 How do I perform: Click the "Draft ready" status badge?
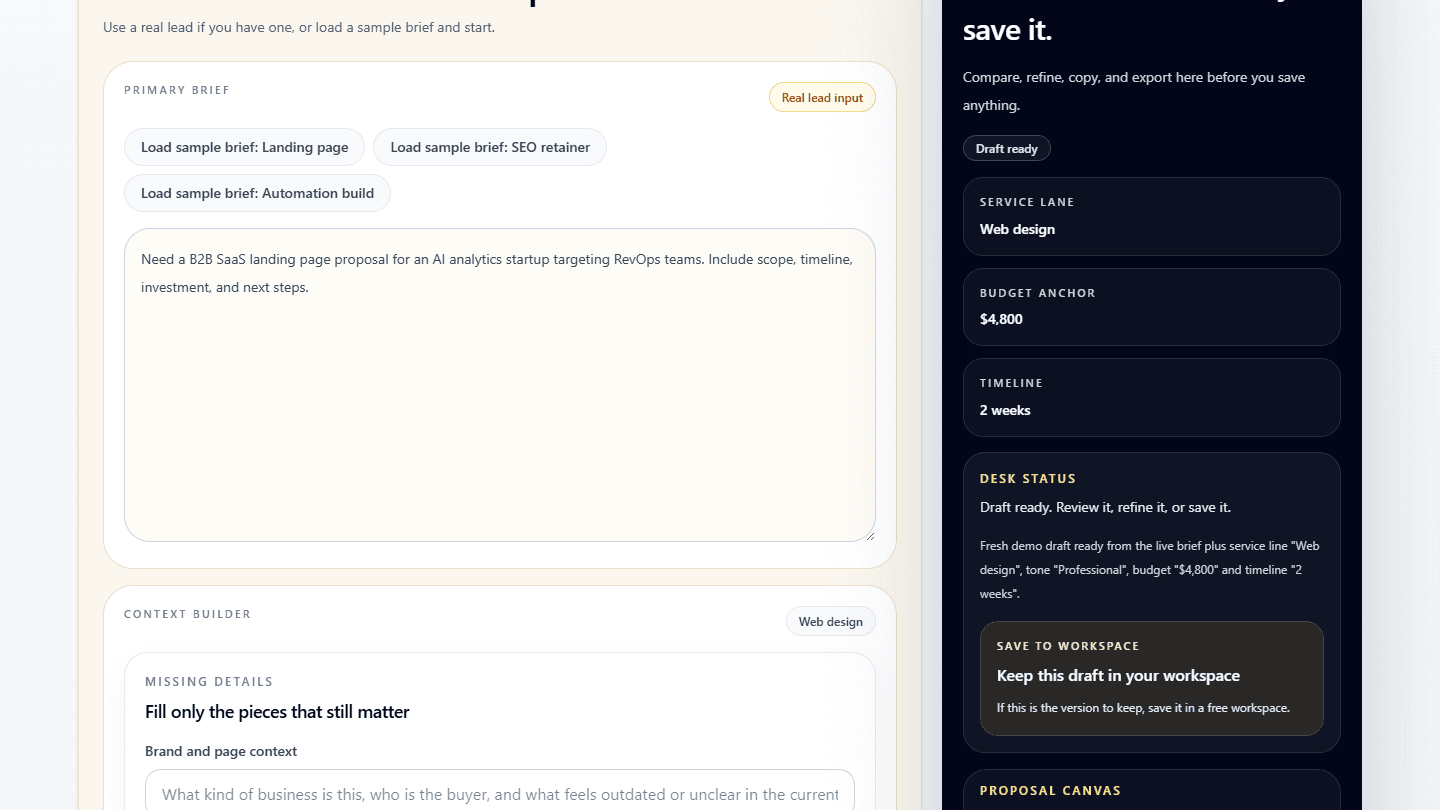(x=1006, y=148)
